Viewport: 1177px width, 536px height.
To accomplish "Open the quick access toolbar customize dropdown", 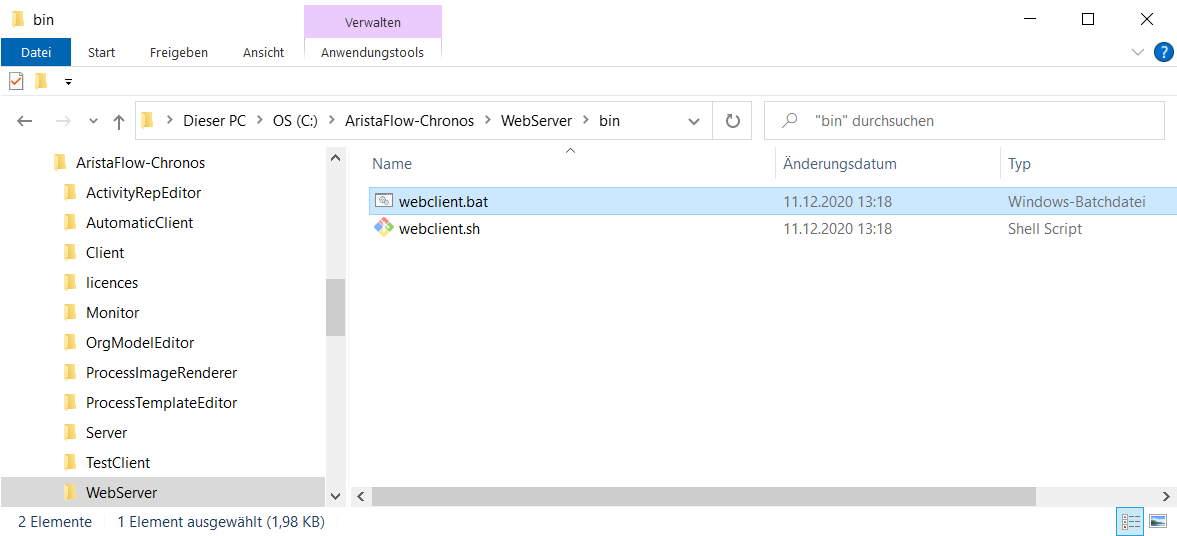I will tap(68, 81).
